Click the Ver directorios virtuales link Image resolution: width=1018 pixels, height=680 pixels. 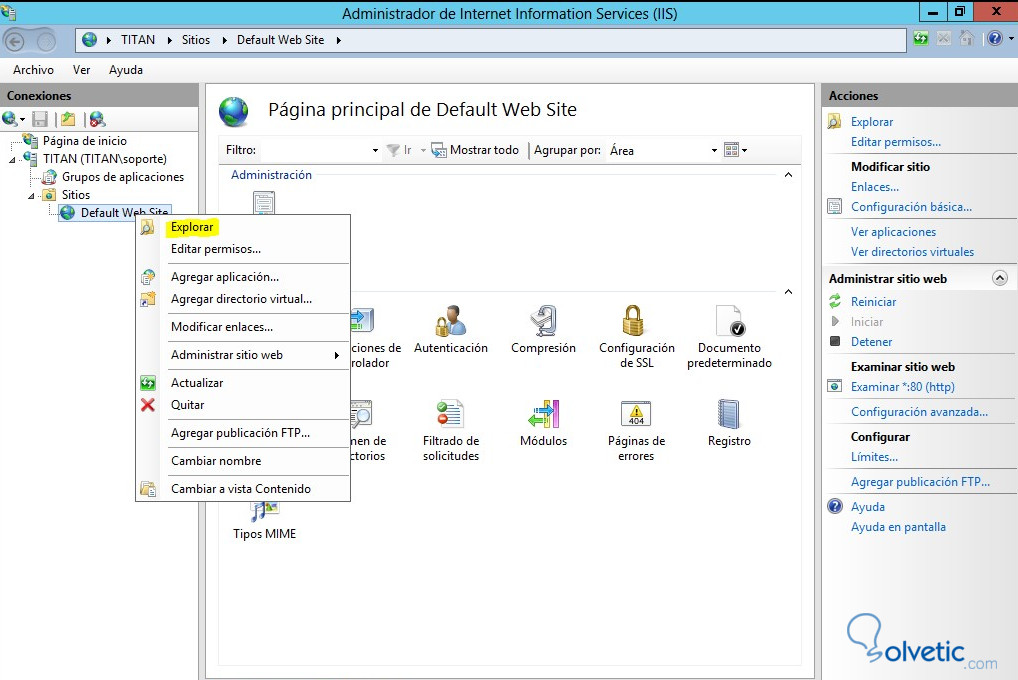912,252
